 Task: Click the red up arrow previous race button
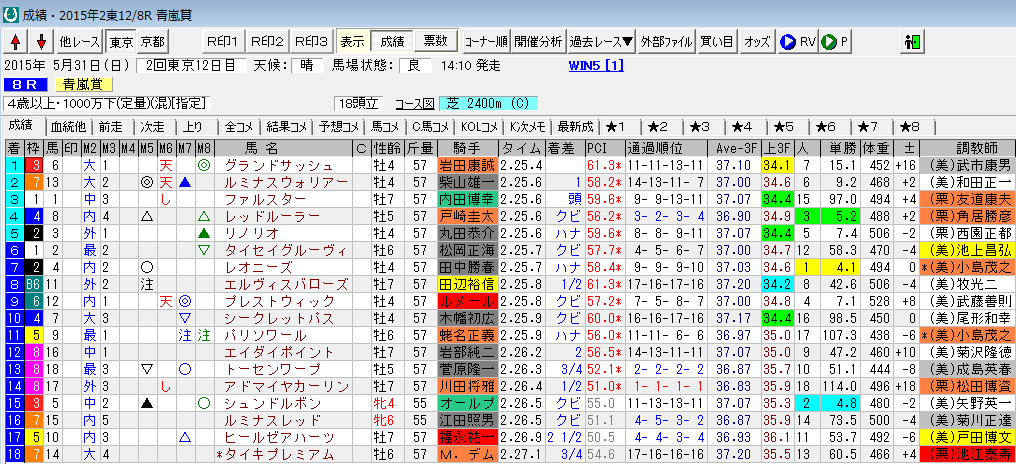pyautogui.click(x=16, y=42)
